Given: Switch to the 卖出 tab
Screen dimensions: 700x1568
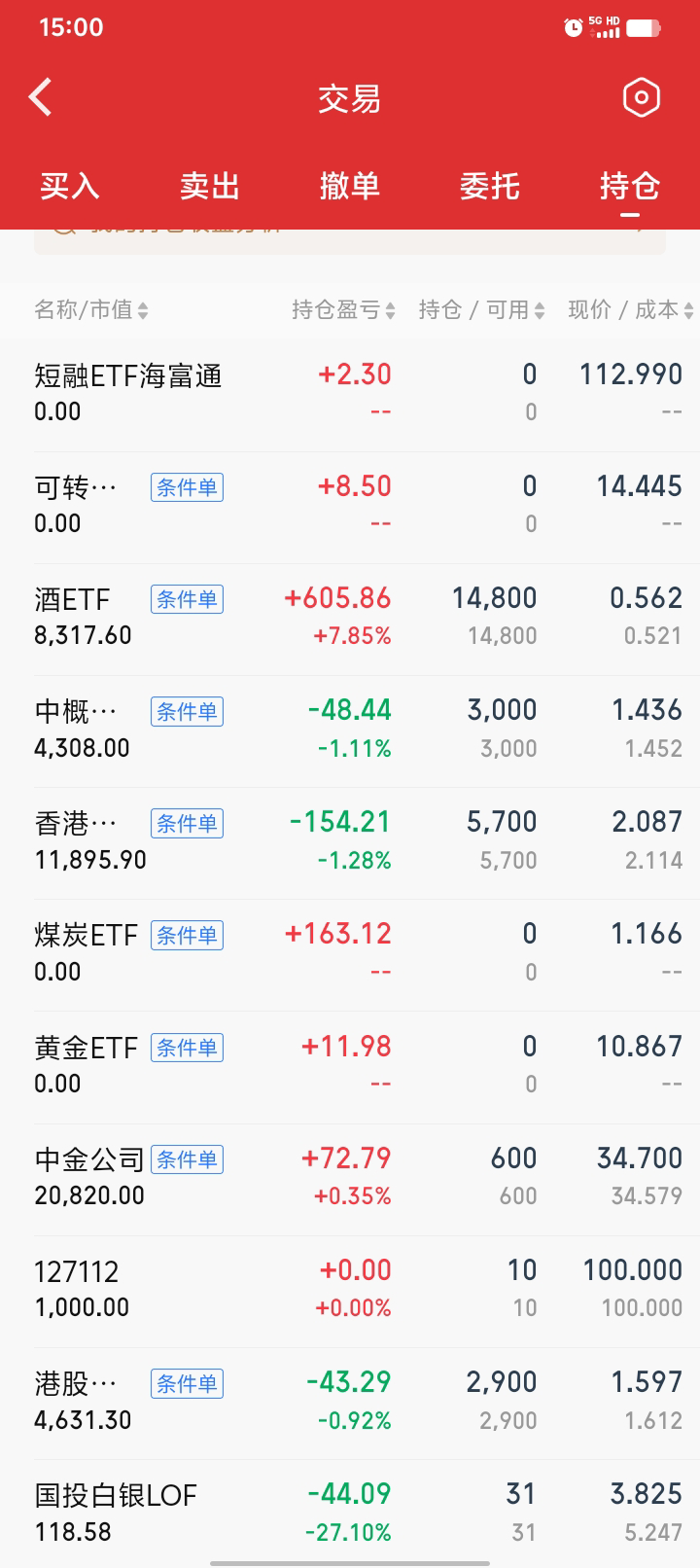Looking at the screenshot, I should pos(210,186).
